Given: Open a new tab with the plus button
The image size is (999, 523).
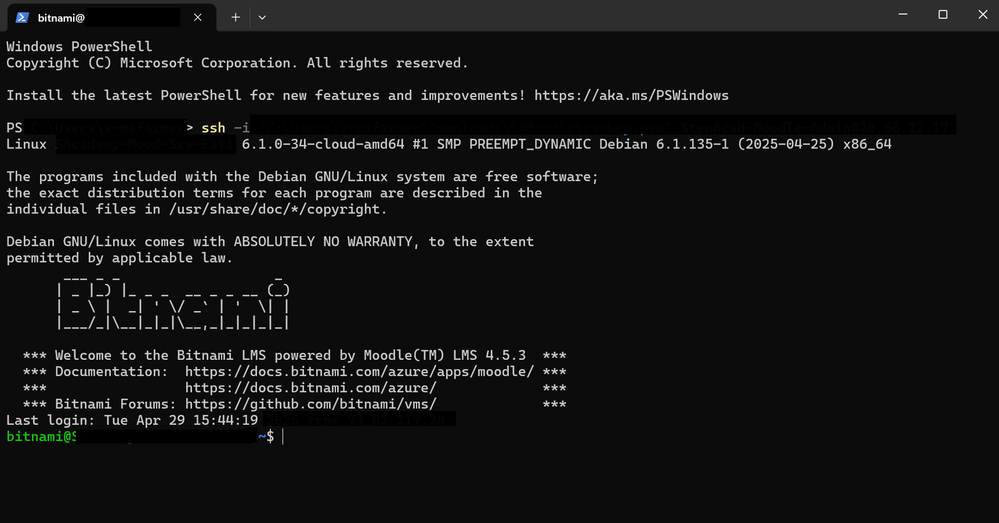Looking at the screenshot, I should pyautogui.click(x=236, y=17).
